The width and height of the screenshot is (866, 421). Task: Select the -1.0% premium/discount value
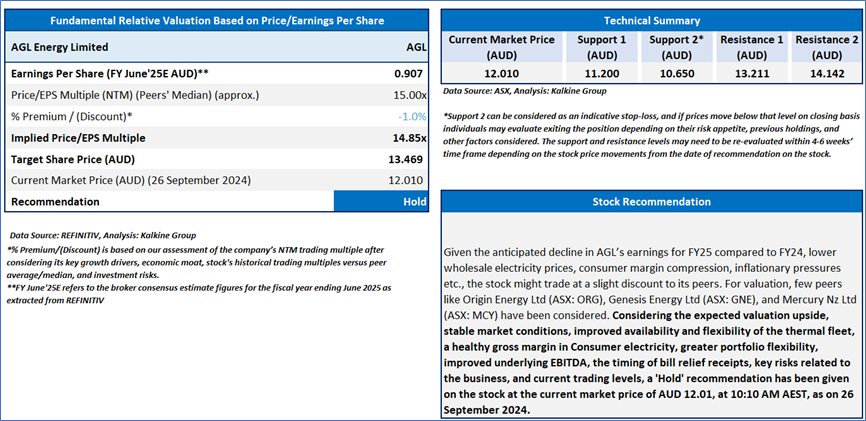(x=412, y=116)
